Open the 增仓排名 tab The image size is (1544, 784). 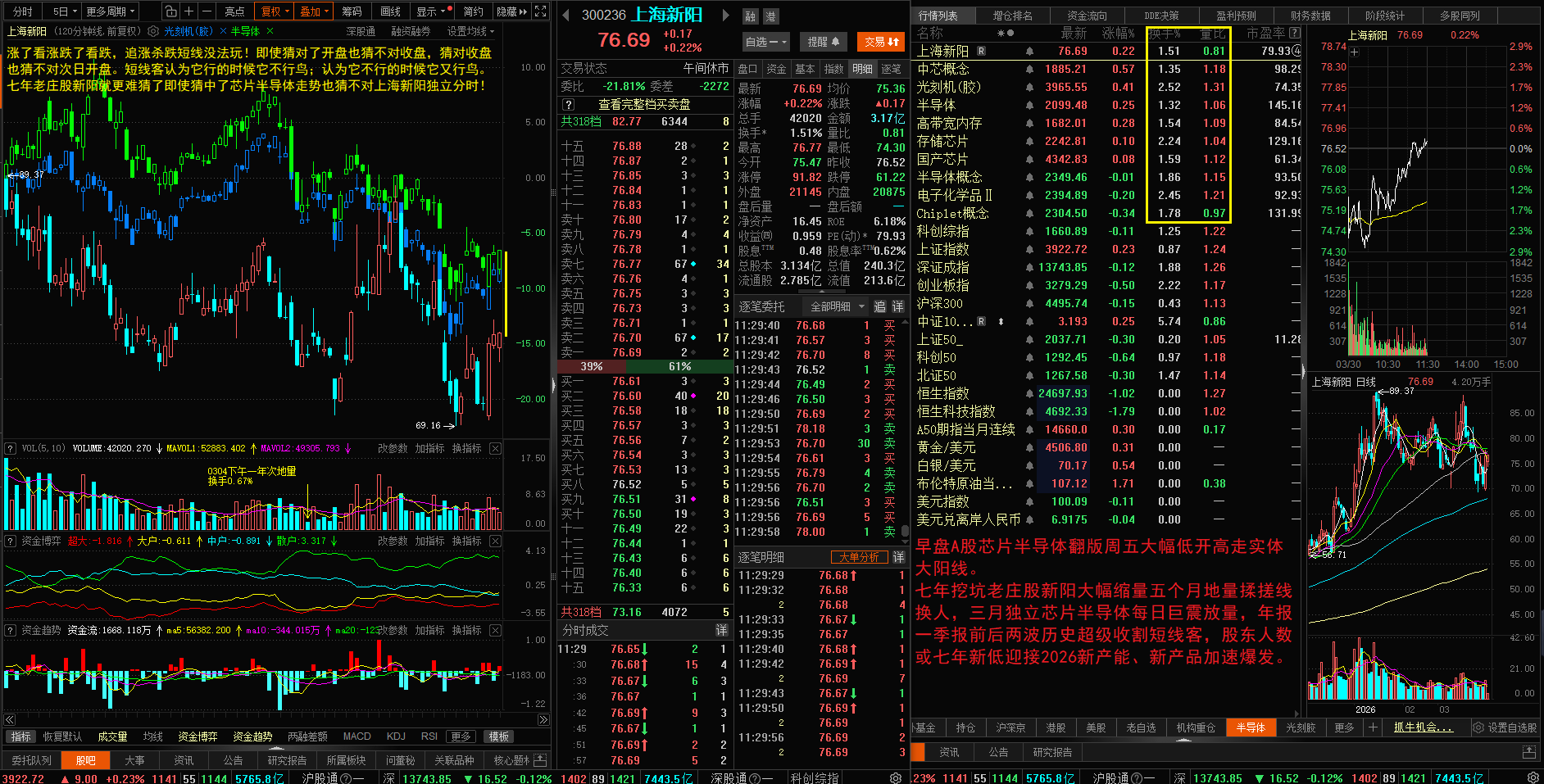pyautogui.click(x=1013, y=16)
